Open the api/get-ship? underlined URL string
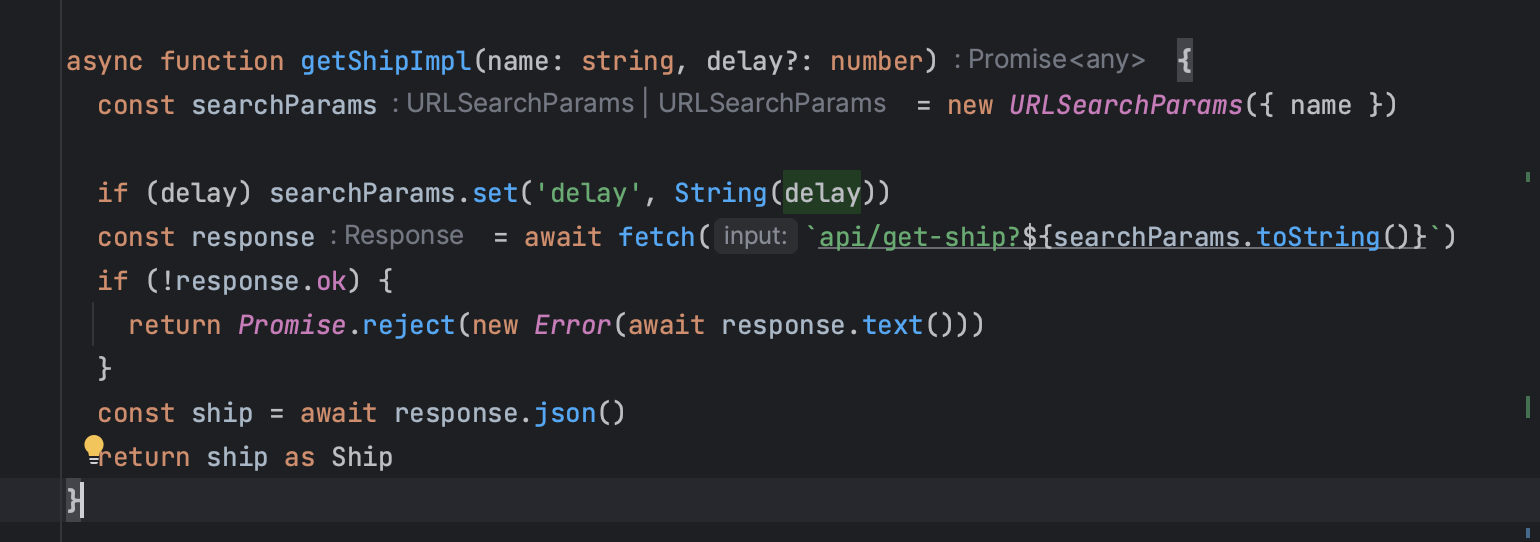 click(919, 237)
